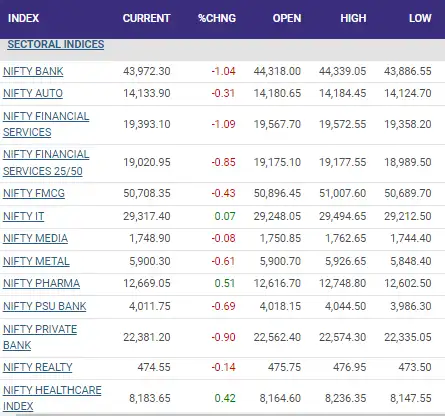Select NIFTY PRIVATE BANK open 22,562.40
This screenshot has width=445, height=416.
[277, 337]
